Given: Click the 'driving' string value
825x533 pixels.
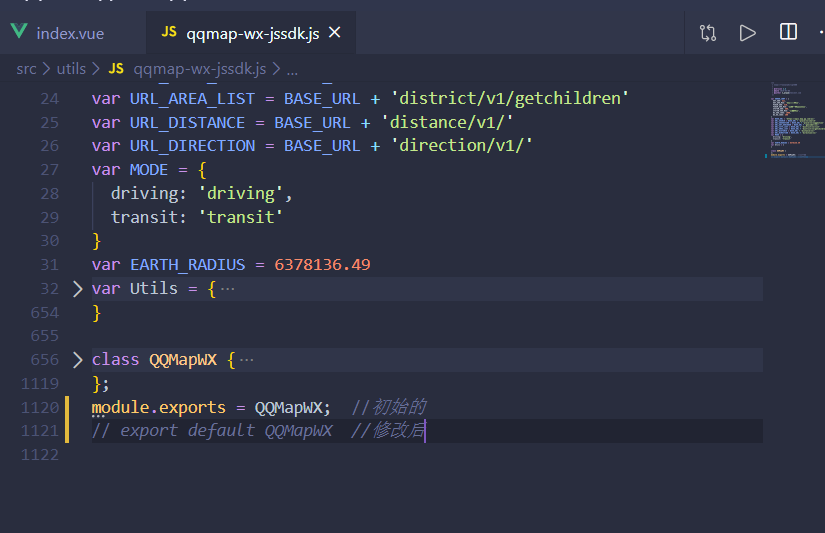Looking at the screenshot, I should pyautogui.click(x=241, y=194).
